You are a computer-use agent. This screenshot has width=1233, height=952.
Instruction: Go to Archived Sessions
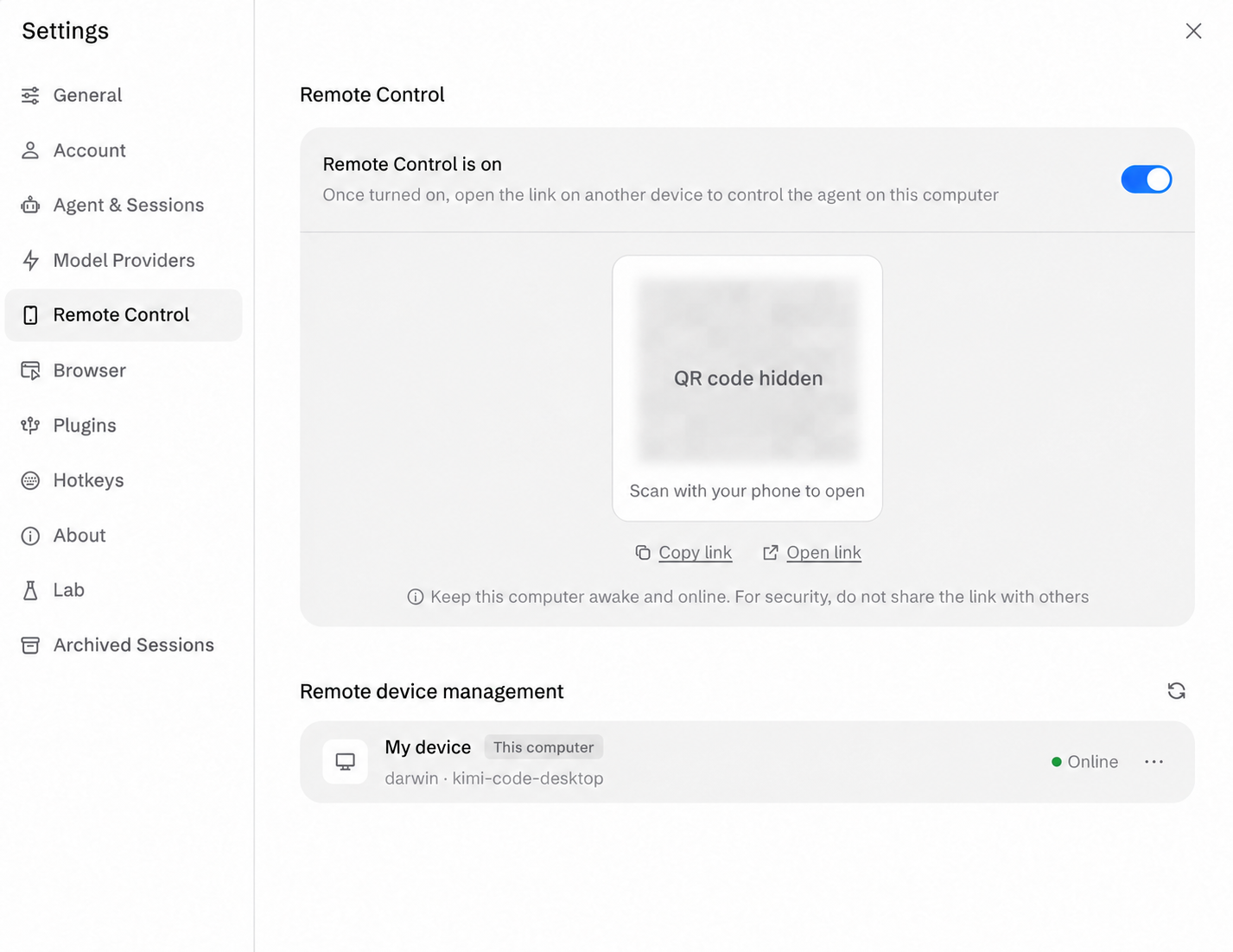tap(124, 645)
